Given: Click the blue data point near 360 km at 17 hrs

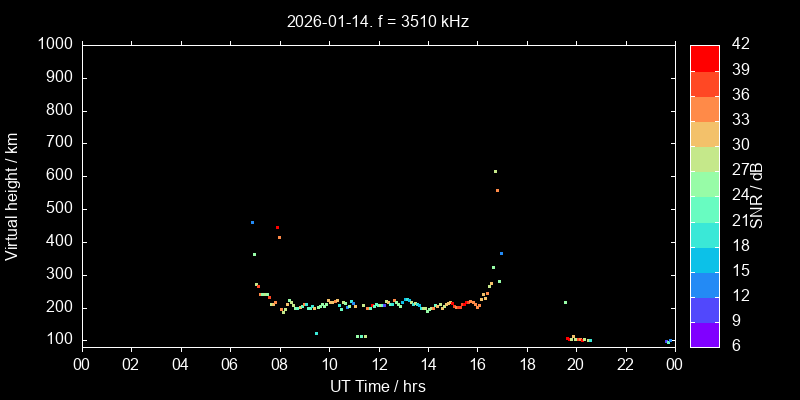Looking at the screenshot, I should [501, 254].
